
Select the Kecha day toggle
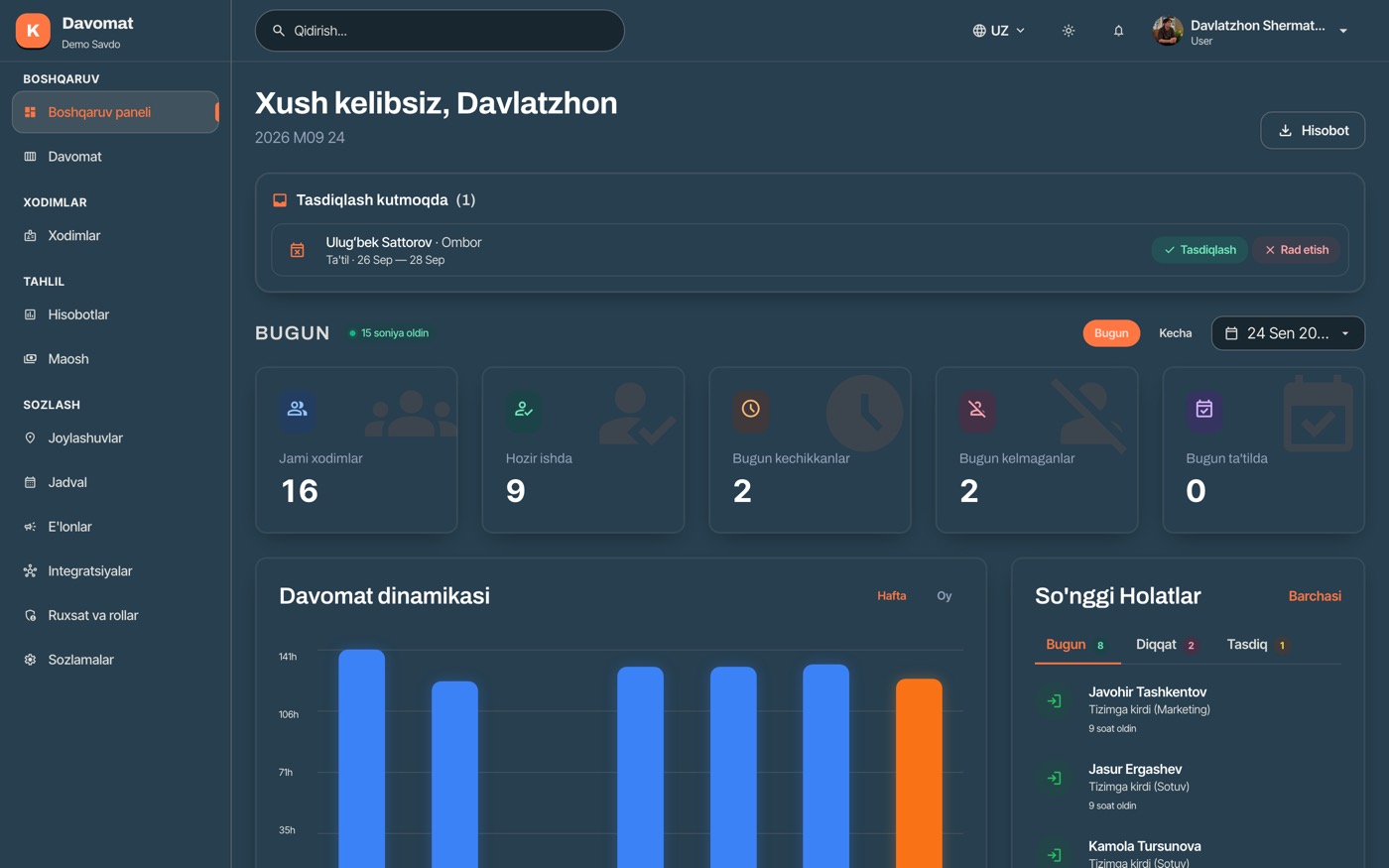click(1176, 333)
